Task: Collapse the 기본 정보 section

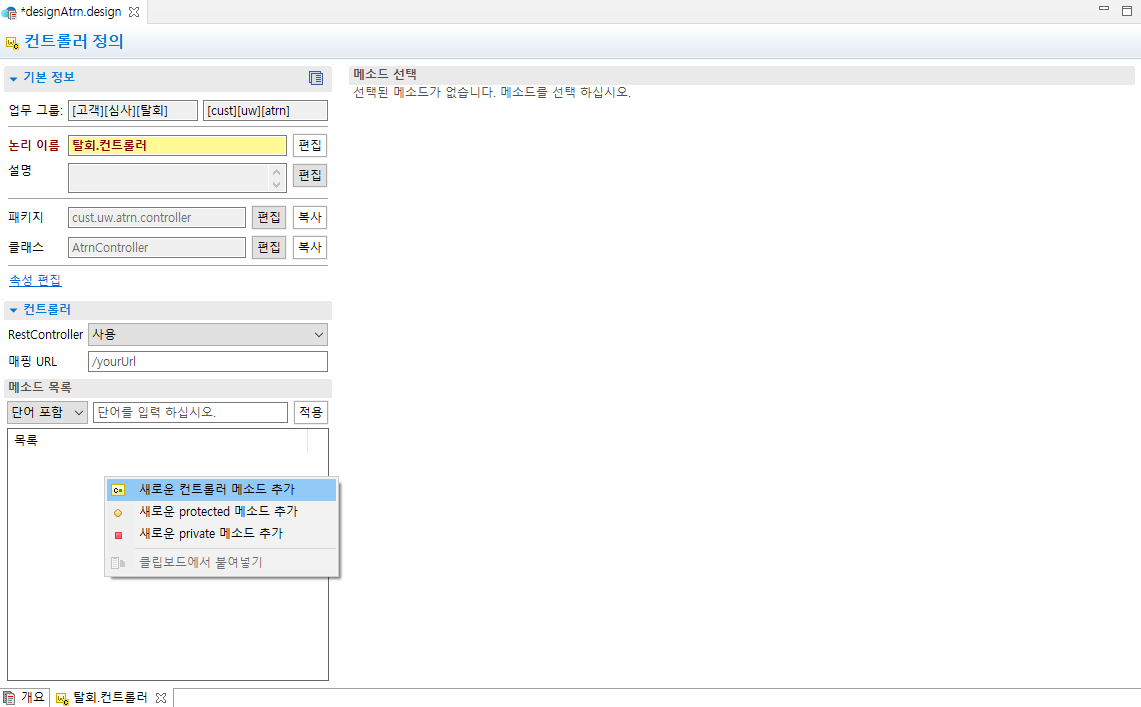Action: pos(13,77)
